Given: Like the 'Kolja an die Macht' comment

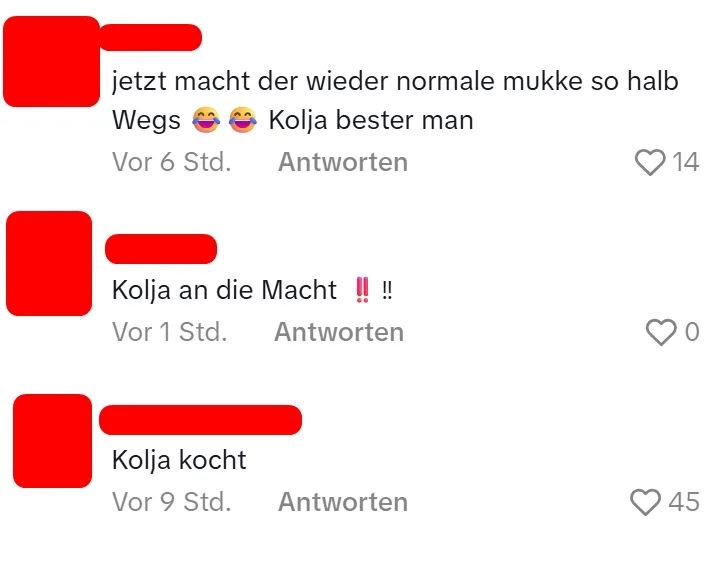Looking at the screenshot, I should pyautogui.click(x=661, y=332).
